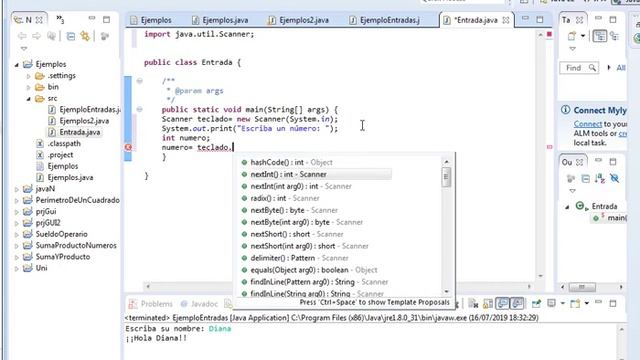Click the Mylyn info icon

pos(566,110)
